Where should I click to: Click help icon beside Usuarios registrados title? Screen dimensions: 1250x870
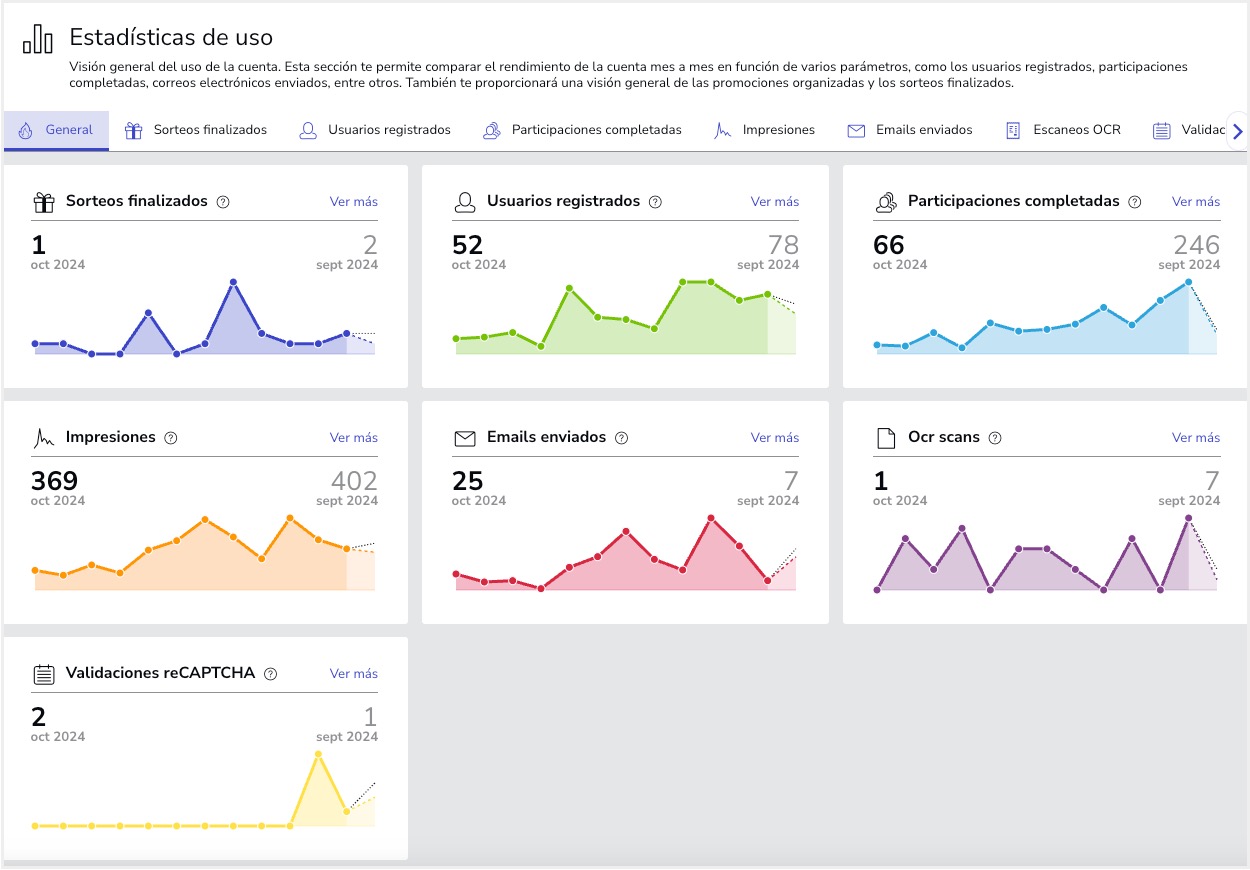point(655,202)
